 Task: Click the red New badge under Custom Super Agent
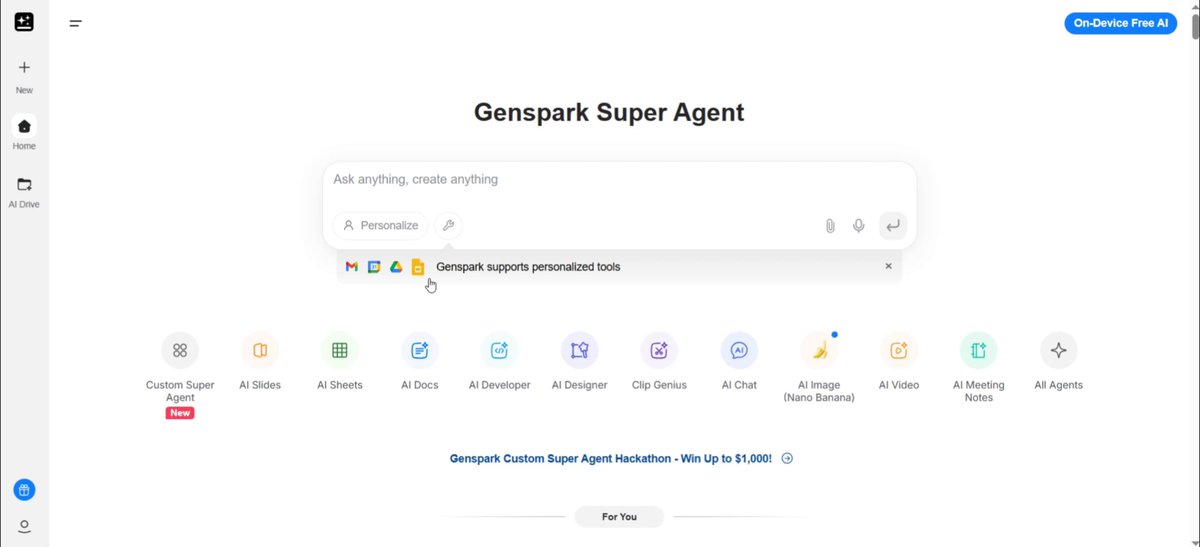tap(180, 413)
